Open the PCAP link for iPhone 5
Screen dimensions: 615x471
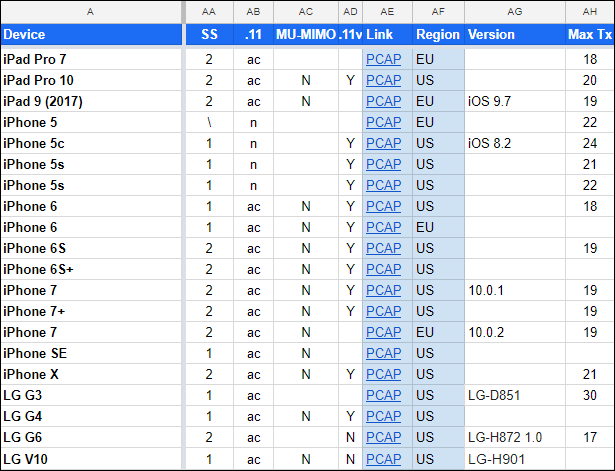[x=383, y=122]
